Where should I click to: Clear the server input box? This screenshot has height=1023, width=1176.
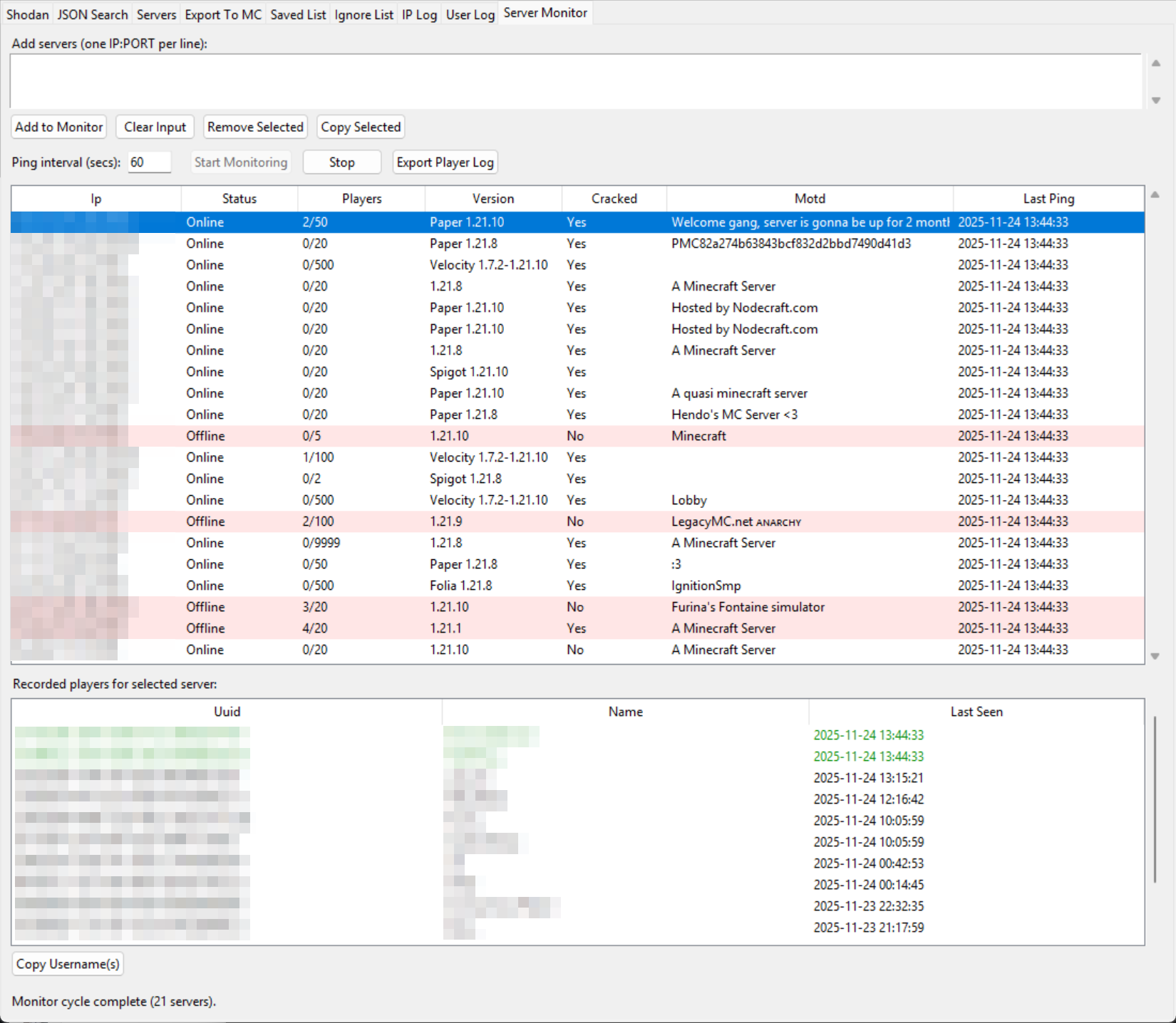[155, 127]
